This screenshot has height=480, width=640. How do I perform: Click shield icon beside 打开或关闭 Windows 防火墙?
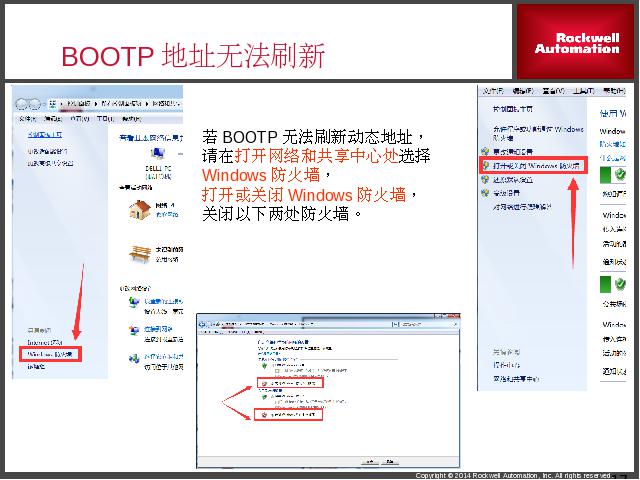point(486,165)
